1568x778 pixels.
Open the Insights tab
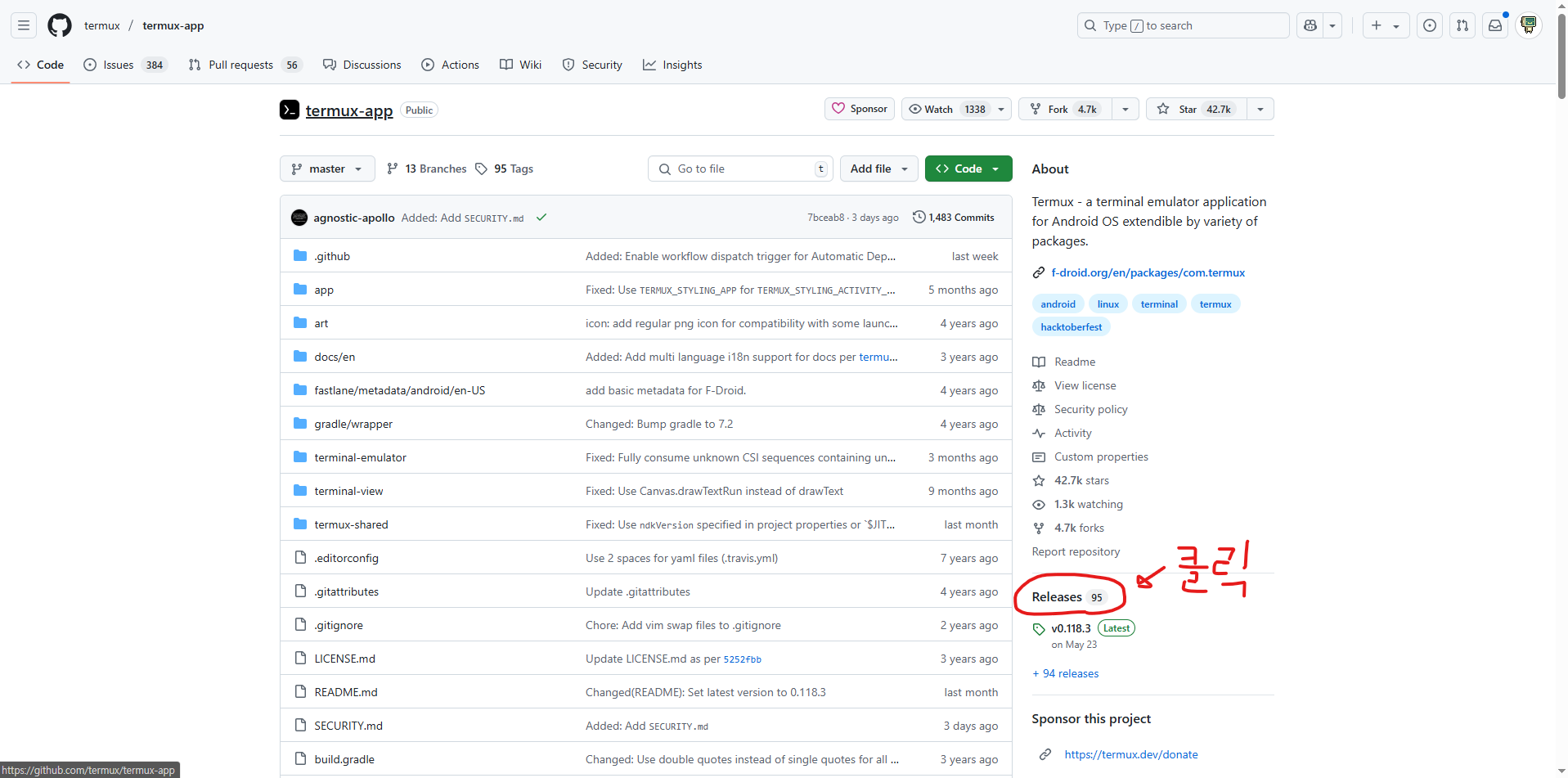tap(672, 65)
